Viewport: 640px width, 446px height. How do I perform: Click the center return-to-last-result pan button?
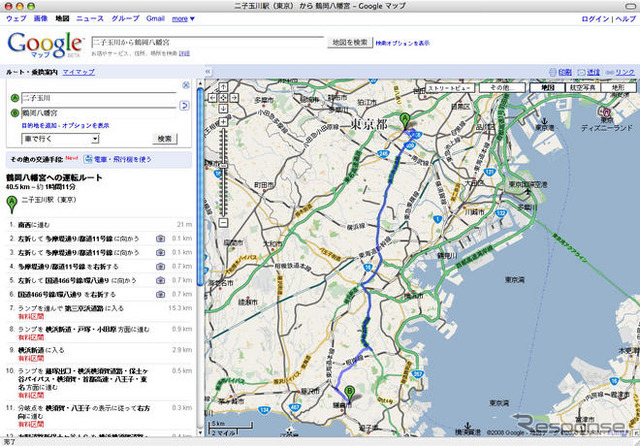click(x=223, y=98)
